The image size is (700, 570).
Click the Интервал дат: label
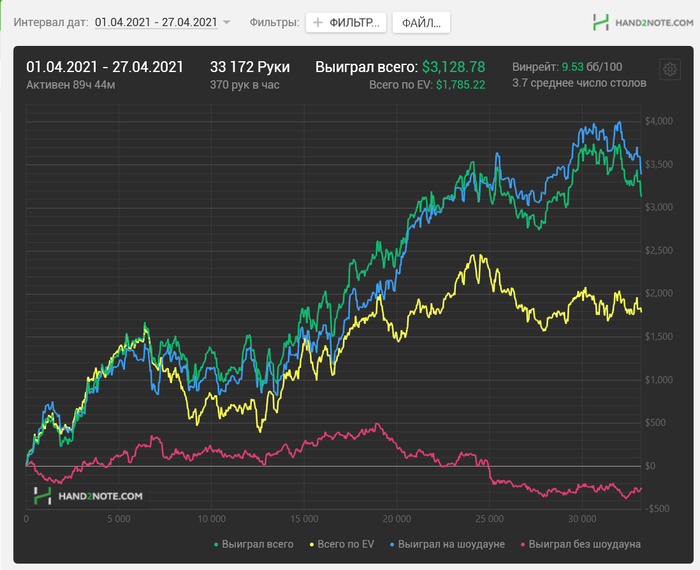click(x=51, y=22)
